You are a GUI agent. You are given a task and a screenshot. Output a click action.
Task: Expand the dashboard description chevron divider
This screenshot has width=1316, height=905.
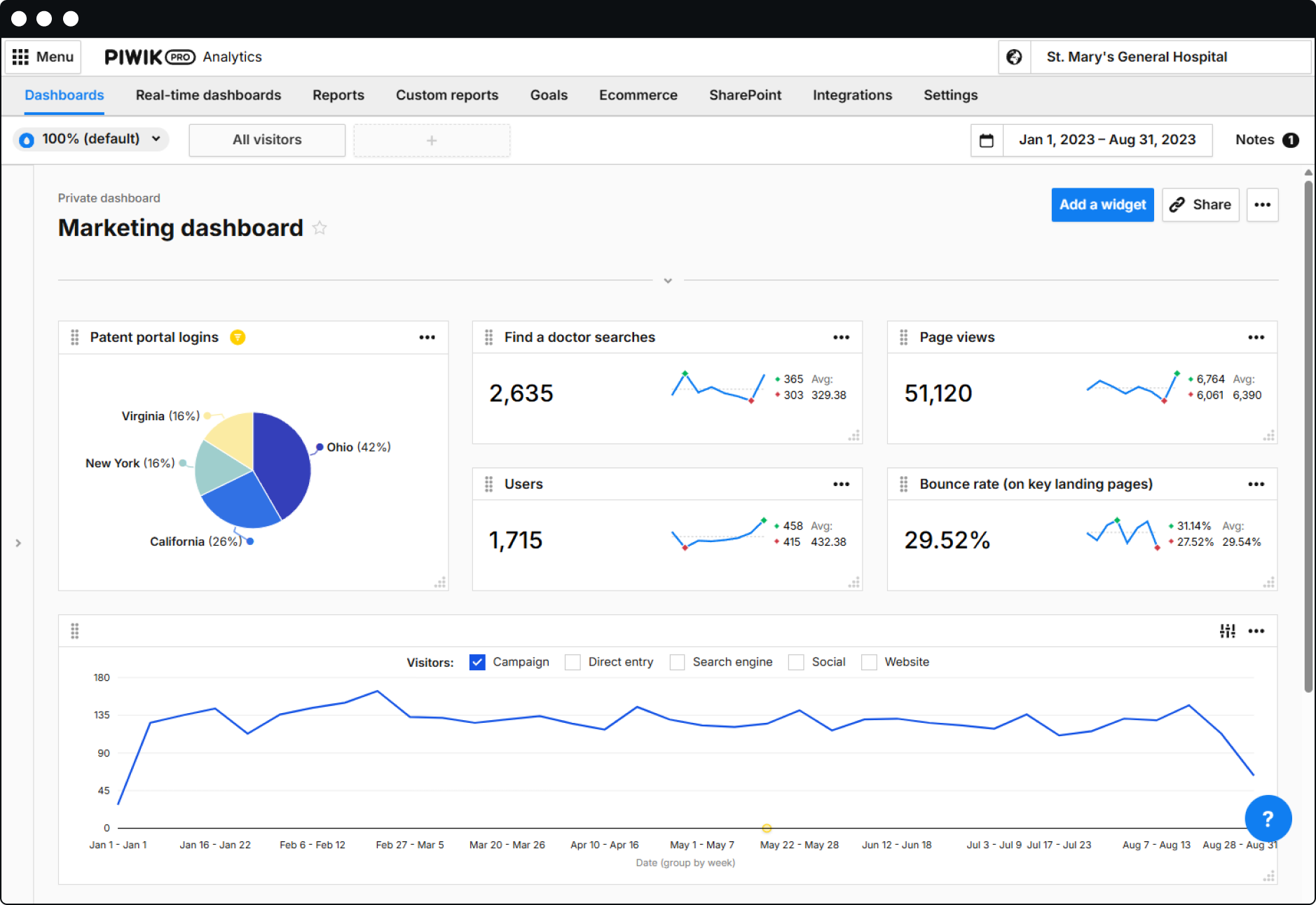668,281
